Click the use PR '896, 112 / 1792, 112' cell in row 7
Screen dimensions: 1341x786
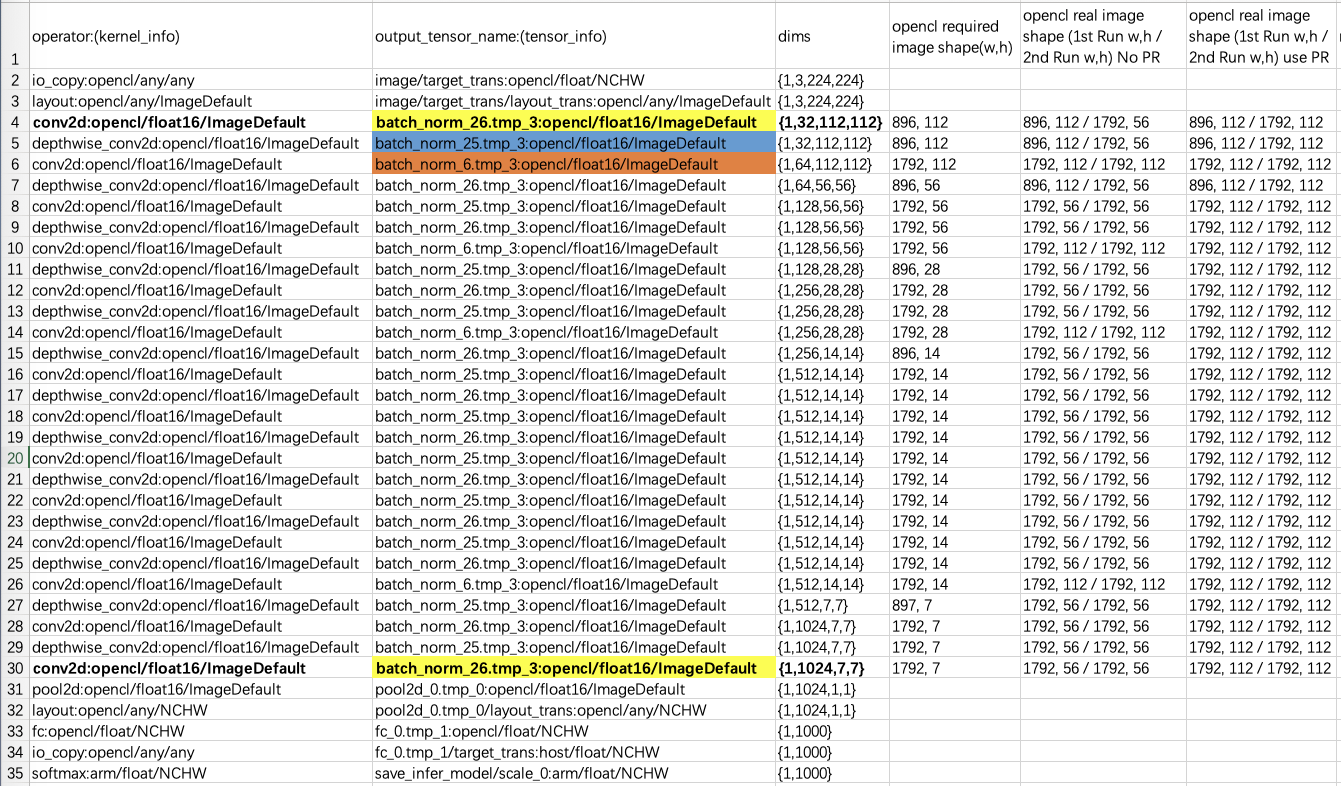click(1260, 185)
